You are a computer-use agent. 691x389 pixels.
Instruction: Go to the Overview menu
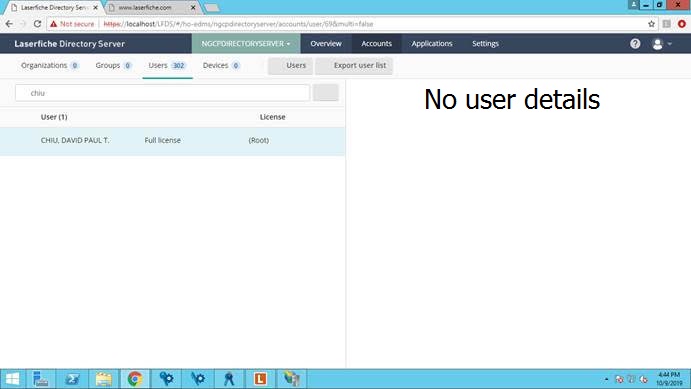coord(326,44)
